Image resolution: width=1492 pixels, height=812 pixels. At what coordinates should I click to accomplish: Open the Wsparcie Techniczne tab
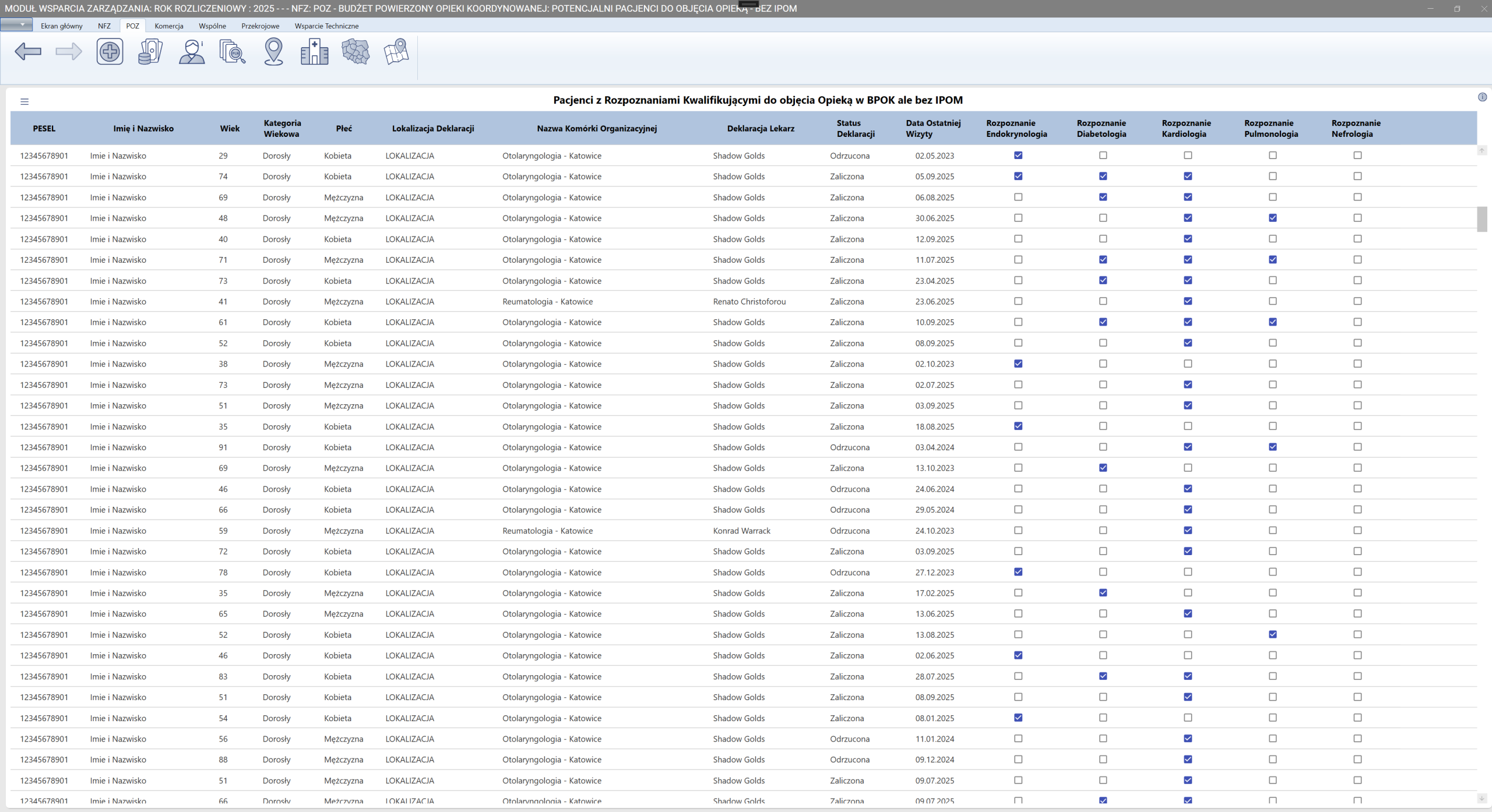(x=327, y=26)
